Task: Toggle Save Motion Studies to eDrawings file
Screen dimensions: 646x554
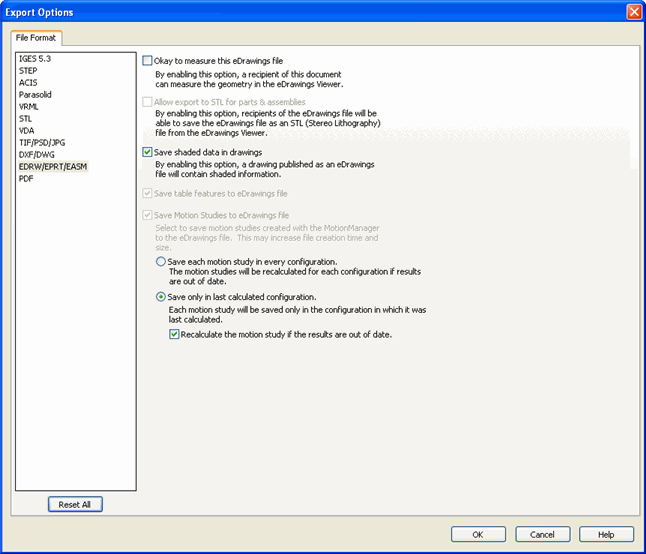Action: (147, 215)
